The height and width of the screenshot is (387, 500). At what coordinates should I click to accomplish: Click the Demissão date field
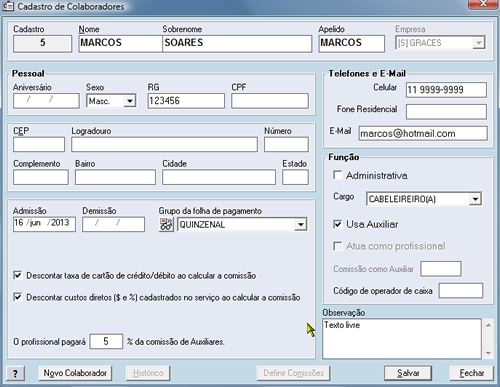(x=113, y=224)
